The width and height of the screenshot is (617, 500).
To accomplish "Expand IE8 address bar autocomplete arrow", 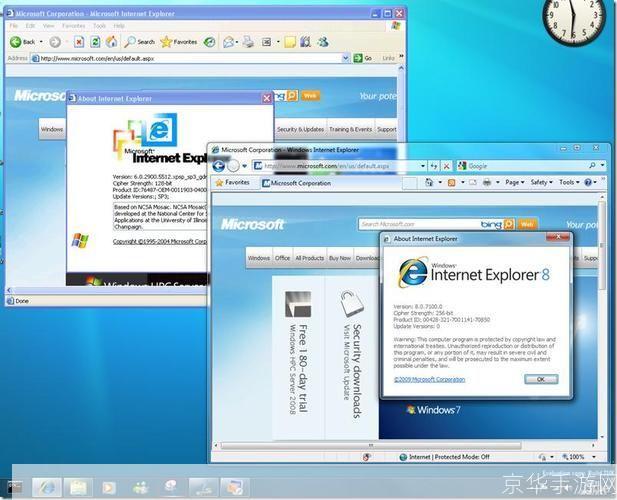I will [x=423, y=166].
